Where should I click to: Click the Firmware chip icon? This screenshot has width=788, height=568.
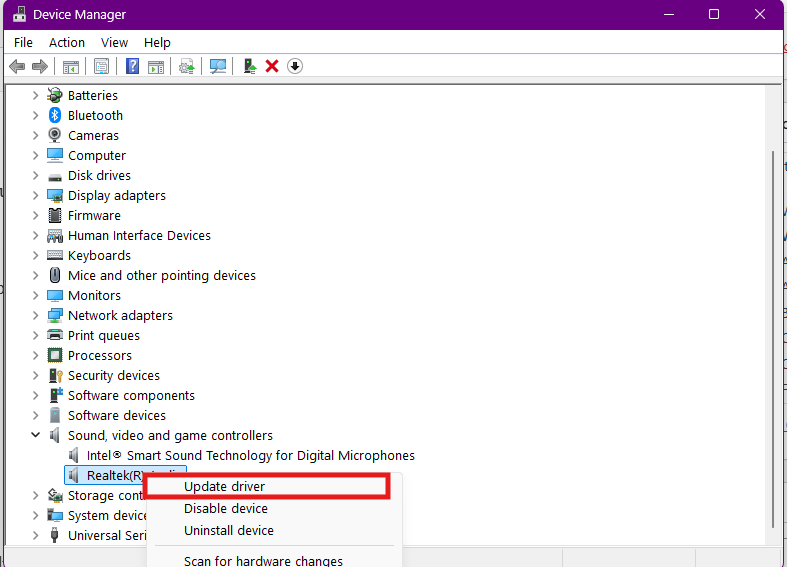pyautogui.click(x=55, y=216)
